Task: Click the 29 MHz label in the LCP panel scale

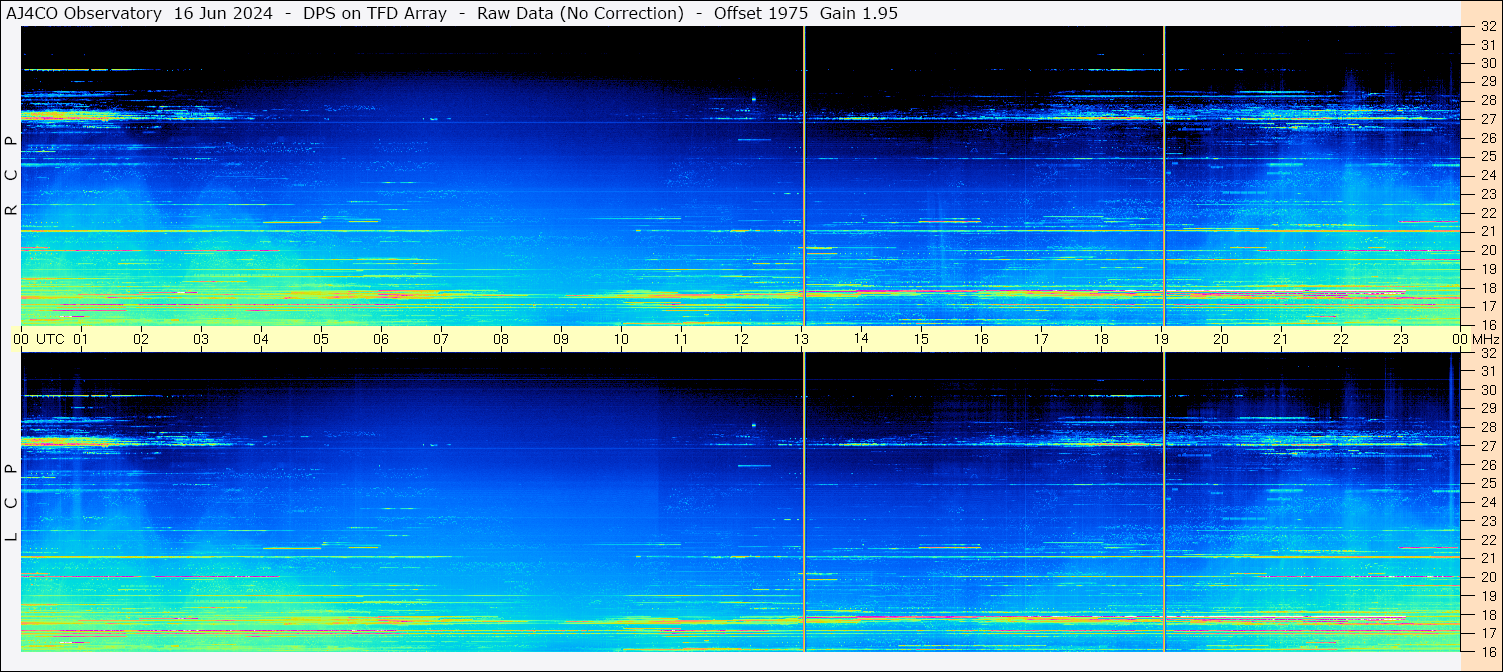Action: 1488,408
